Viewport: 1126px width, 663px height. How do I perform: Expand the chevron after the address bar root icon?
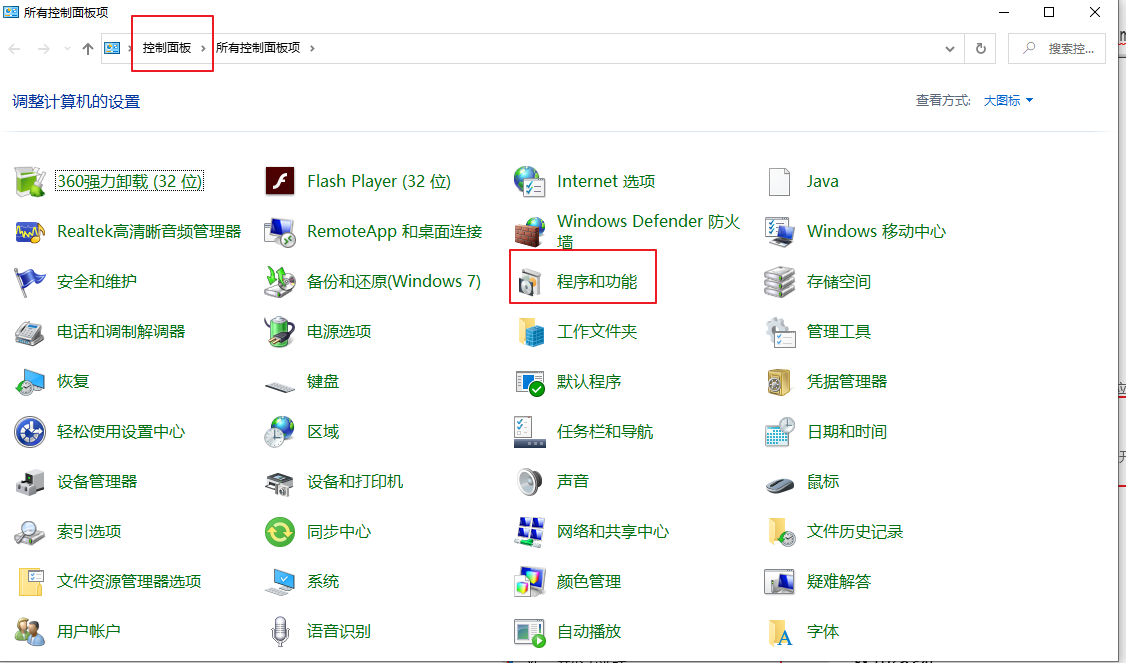[130, 48]
